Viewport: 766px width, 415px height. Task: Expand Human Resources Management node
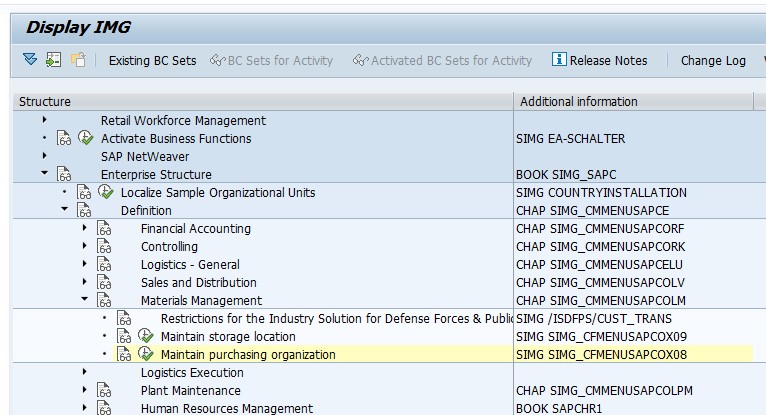[x=85, y=407]
